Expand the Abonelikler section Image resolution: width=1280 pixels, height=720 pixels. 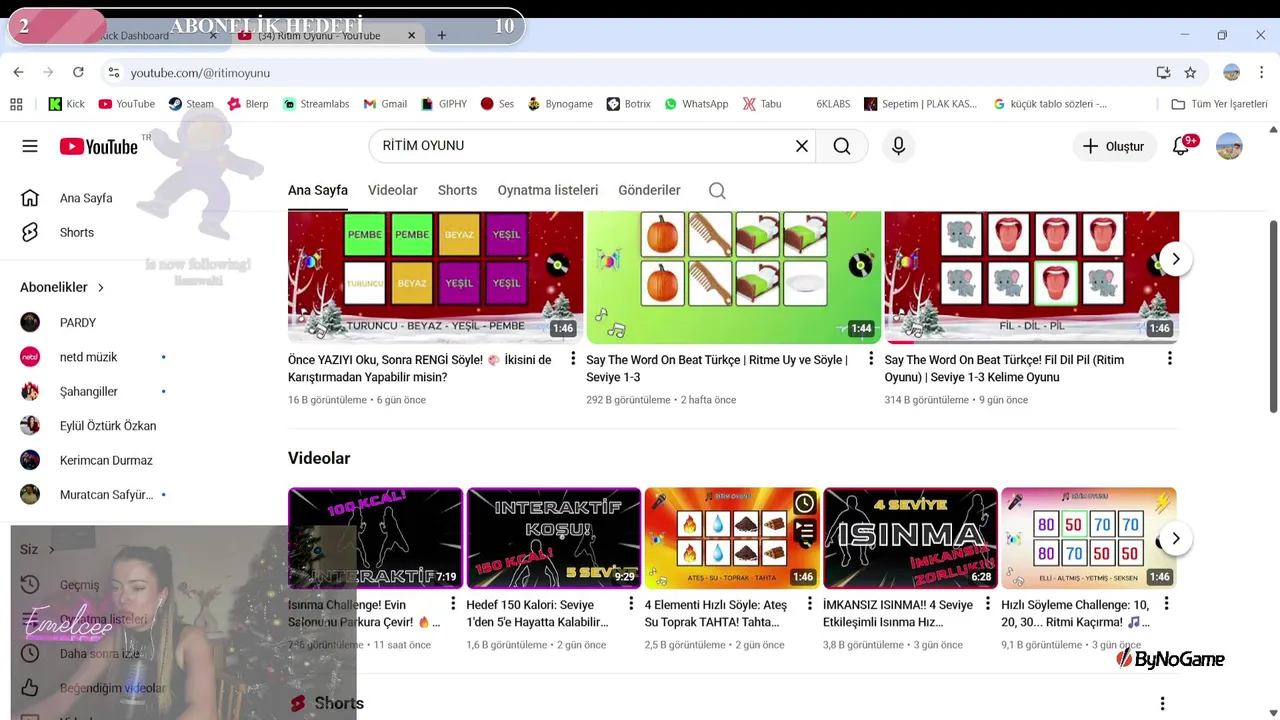pos(62,287)
